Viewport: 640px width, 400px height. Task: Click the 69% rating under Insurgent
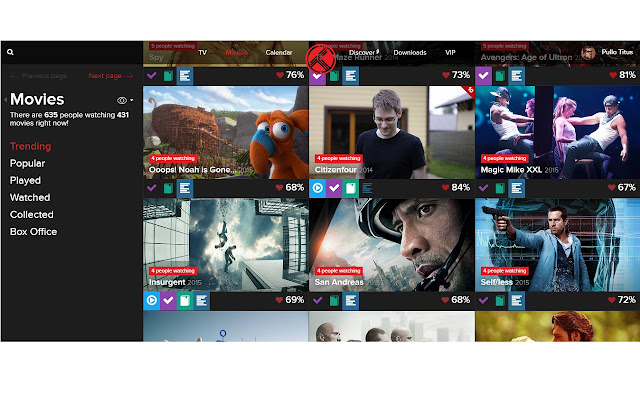point(290,300)
